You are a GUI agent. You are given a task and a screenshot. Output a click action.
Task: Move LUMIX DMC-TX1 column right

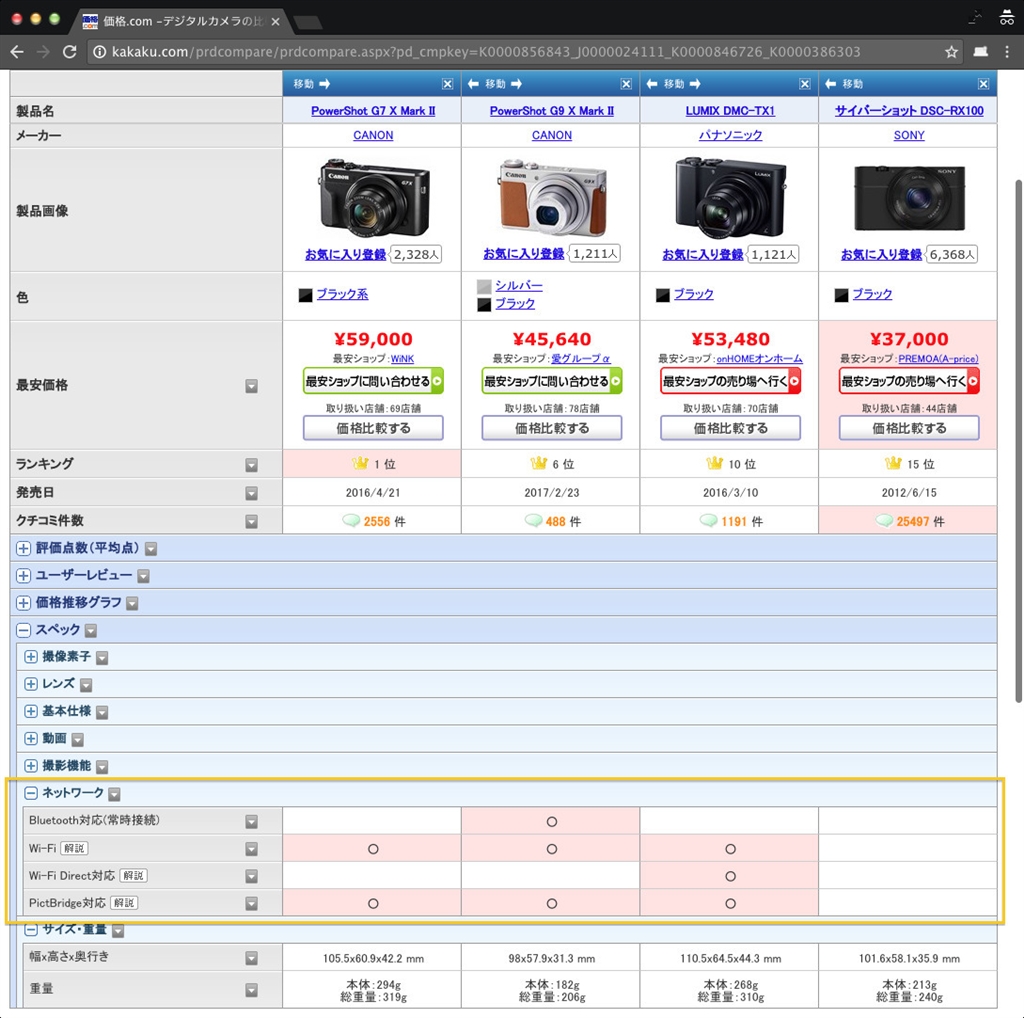coord(695,84)
